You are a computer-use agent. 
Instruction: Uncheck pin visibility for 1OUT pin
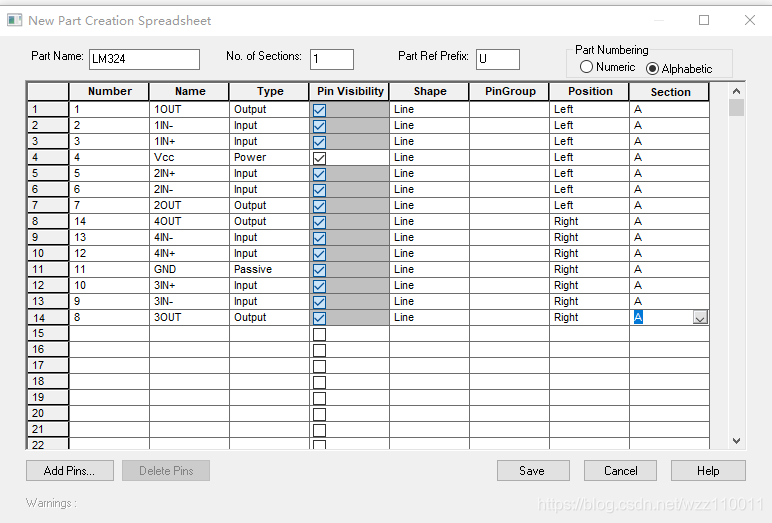pos(320,110)
